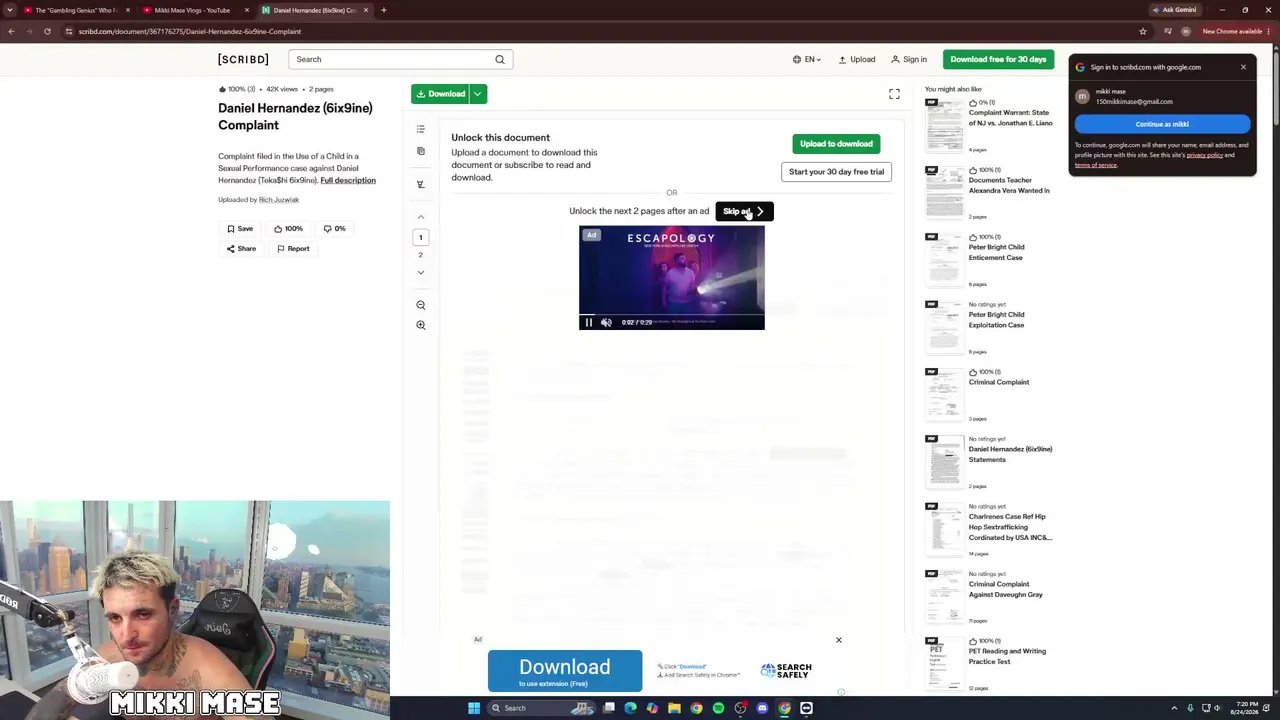Viewport: 1280px width, 720px height.
Task: Reload the page in Chrome
Action: (x=47, y=31)
